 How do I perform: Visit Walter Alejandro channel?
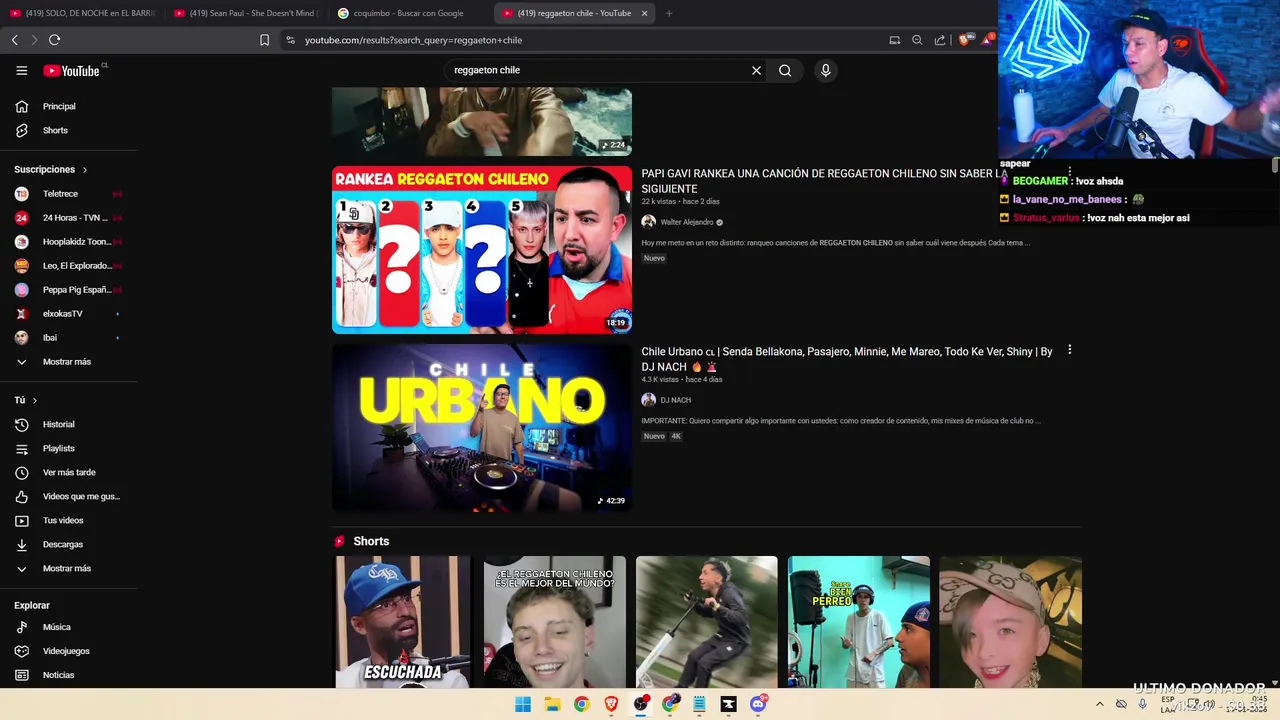(686, 222)
